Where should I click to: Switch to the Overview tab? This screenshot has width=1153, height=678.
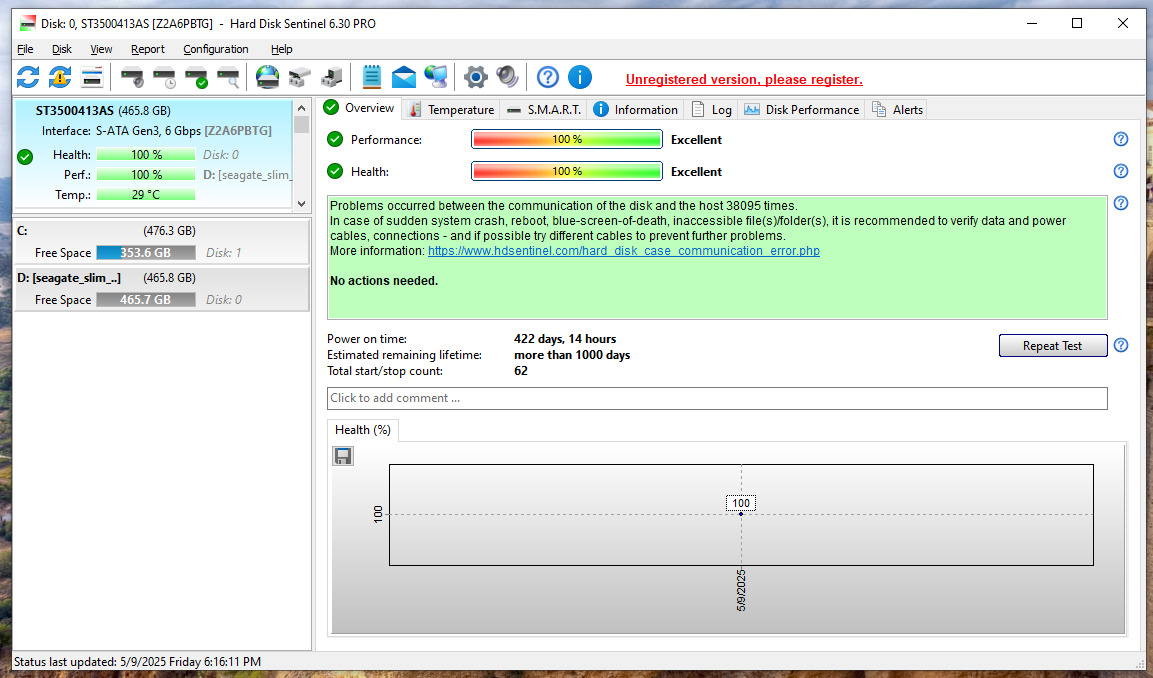[x=360, y=108]
